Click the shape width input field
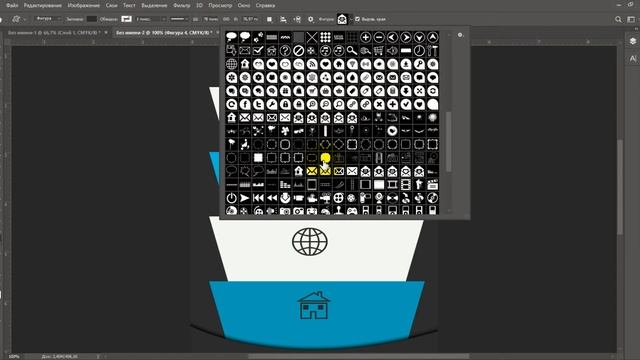 click(211, 19)
